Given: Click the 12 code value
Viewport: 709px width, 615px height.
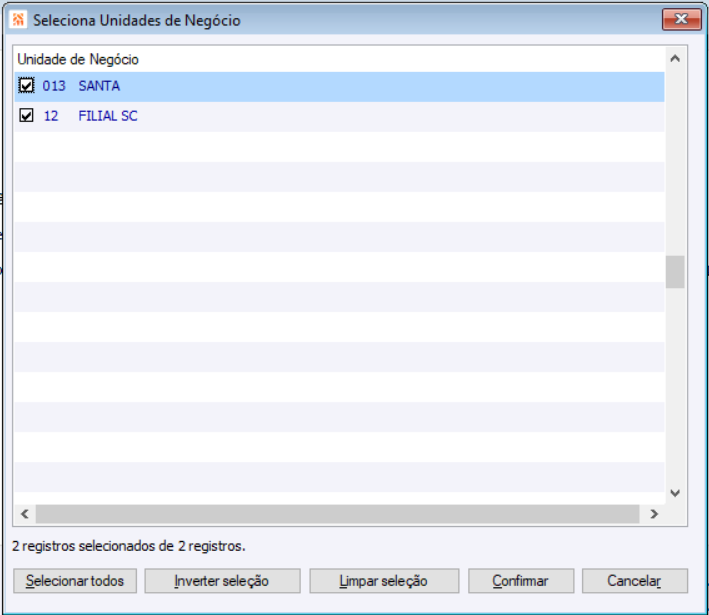Looking at the screenshot, I should (x=51, y=116).
